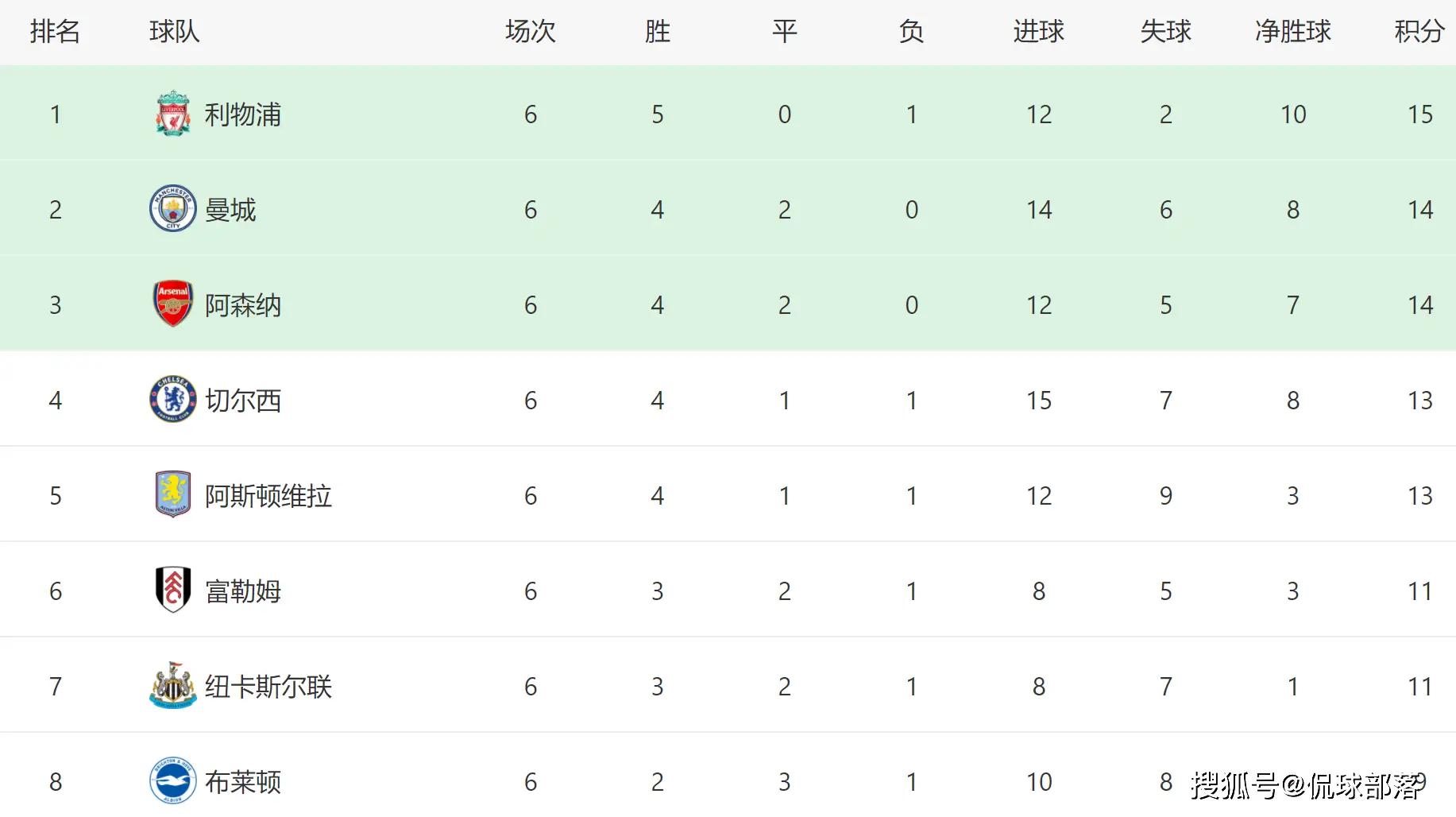Click the Aston Villa crest icon
This screenshot has width=1456, height=817.
tap(172, 494)
